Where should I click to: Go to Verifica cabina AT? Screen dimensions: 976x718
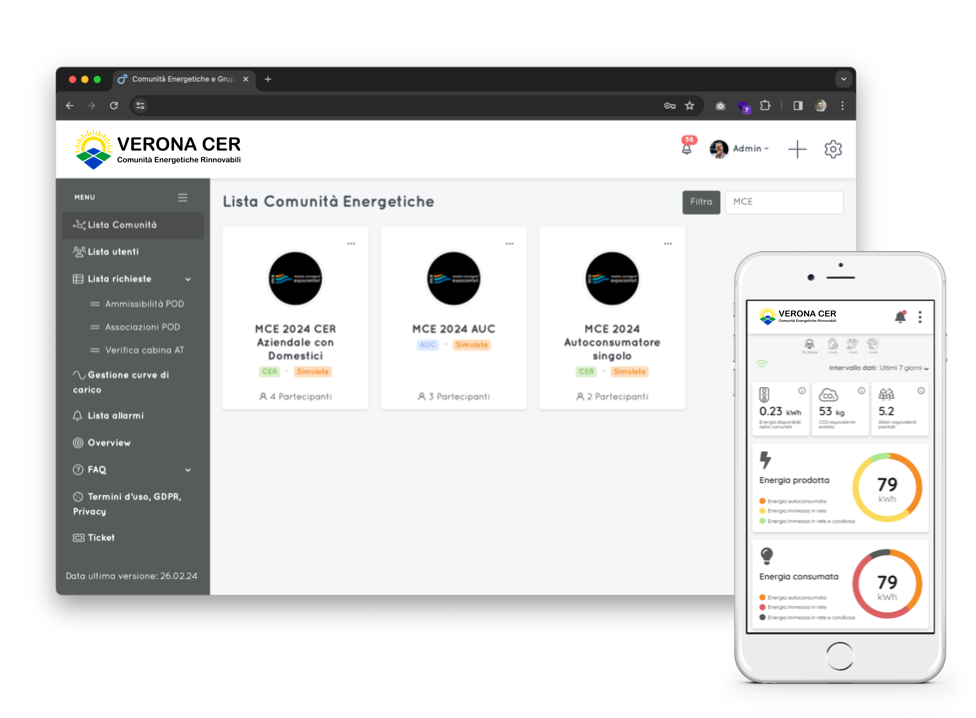click(144, 351)
